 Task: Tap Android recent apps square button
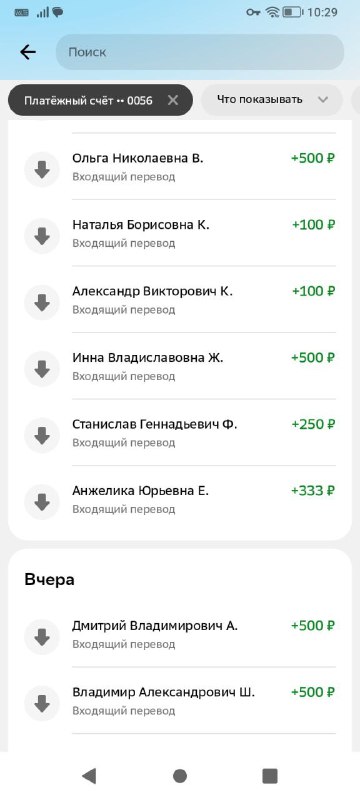tap(270, 776)
